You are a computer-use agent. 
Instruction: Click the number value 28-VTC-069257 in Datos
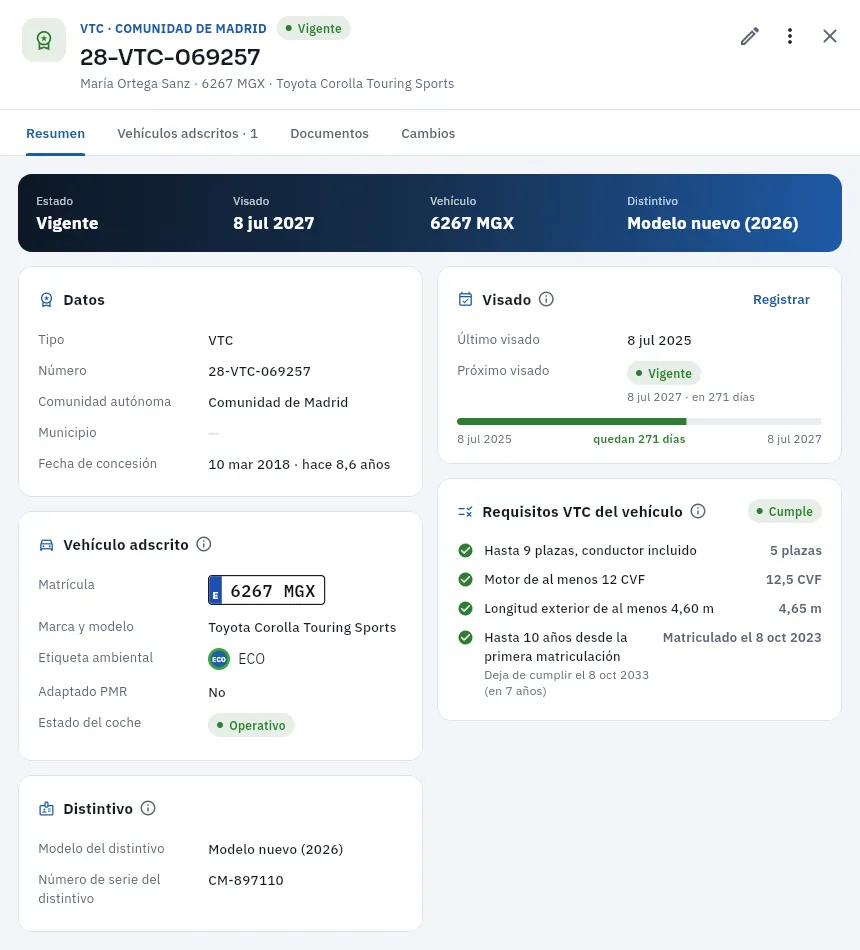[x=259, y=371]
